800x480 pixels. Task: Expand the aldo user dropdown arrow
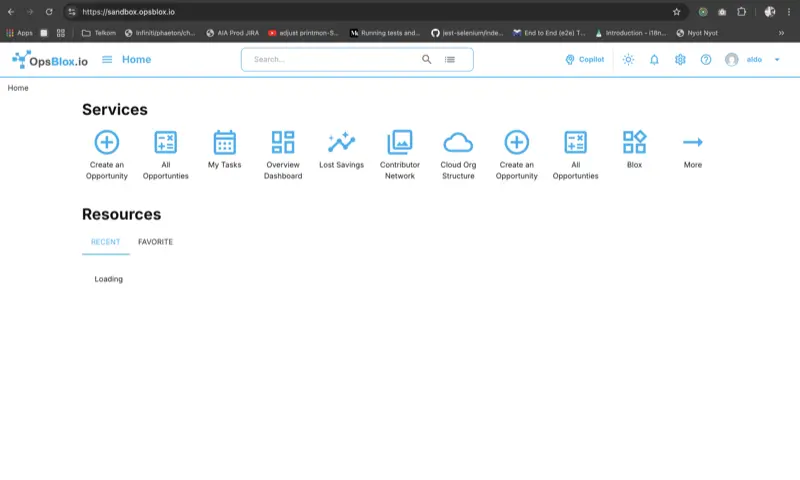777,60
